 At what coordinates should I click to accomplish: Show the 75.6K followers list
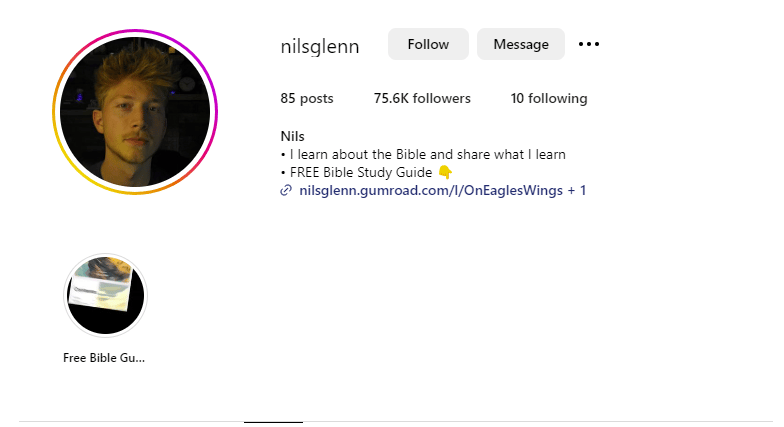[x=422, y=98]
